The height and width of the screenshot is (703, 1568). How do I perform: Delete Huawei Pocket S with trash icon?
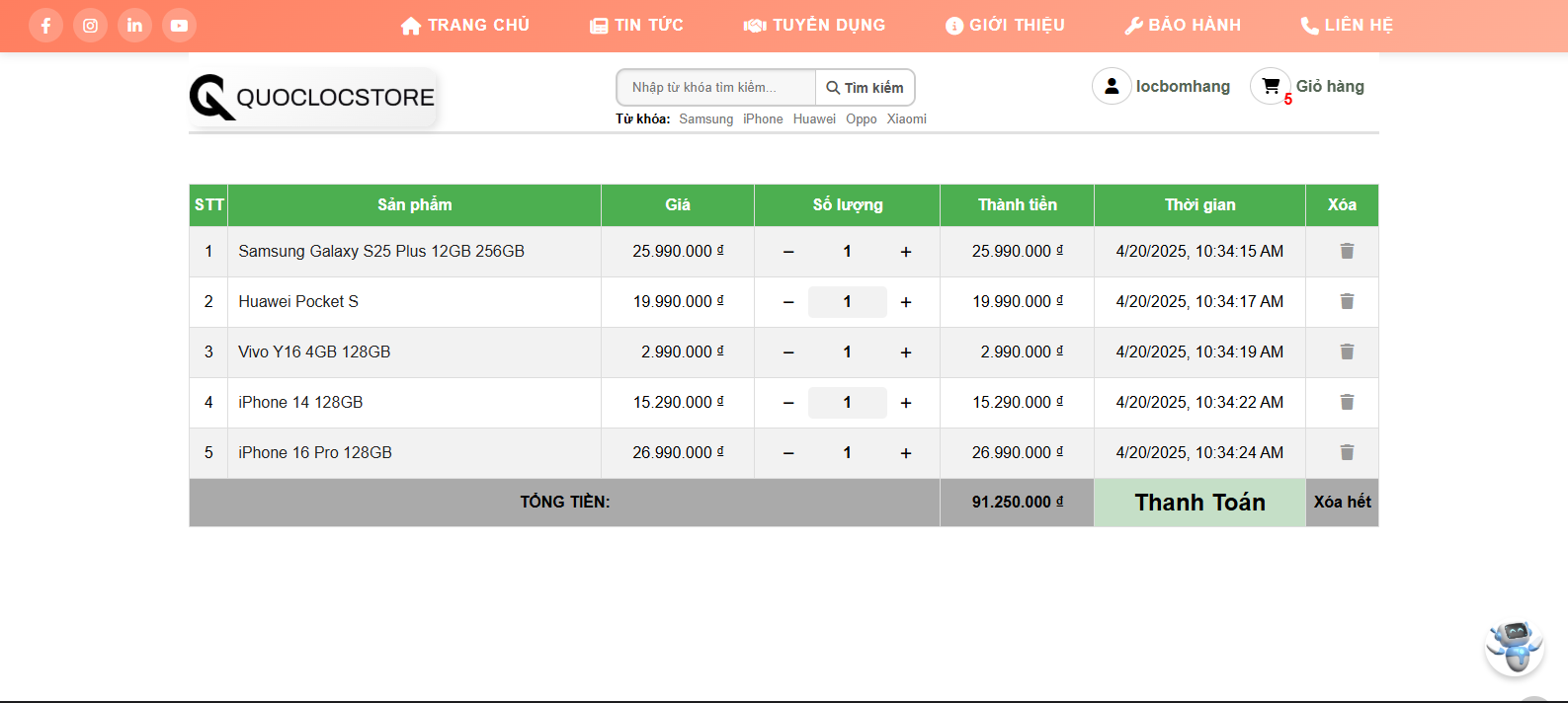point(1347,301)
